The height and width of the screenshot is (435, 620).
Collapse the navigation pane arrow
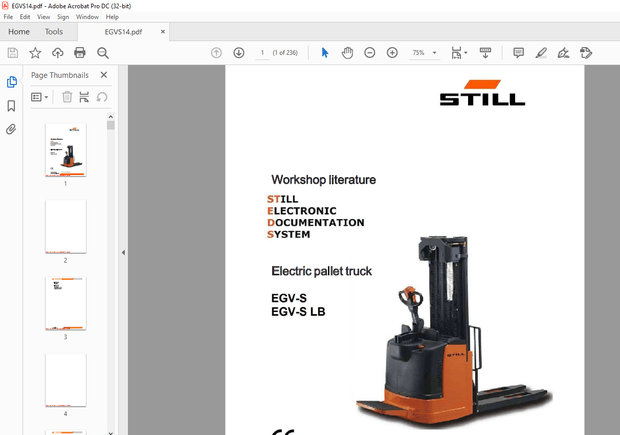[x=123, y=252]
